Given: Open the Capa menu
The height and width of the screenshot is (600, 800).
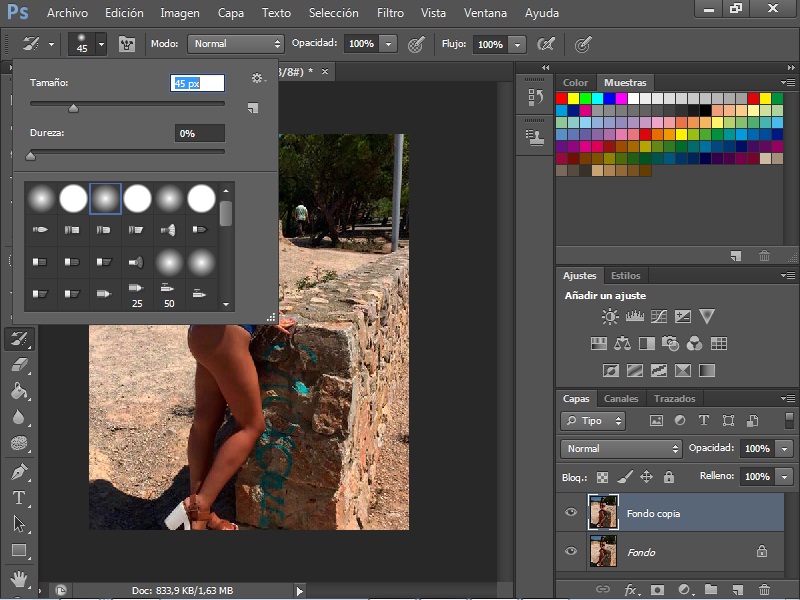Looking at the screenshot, I should [231, 13].
